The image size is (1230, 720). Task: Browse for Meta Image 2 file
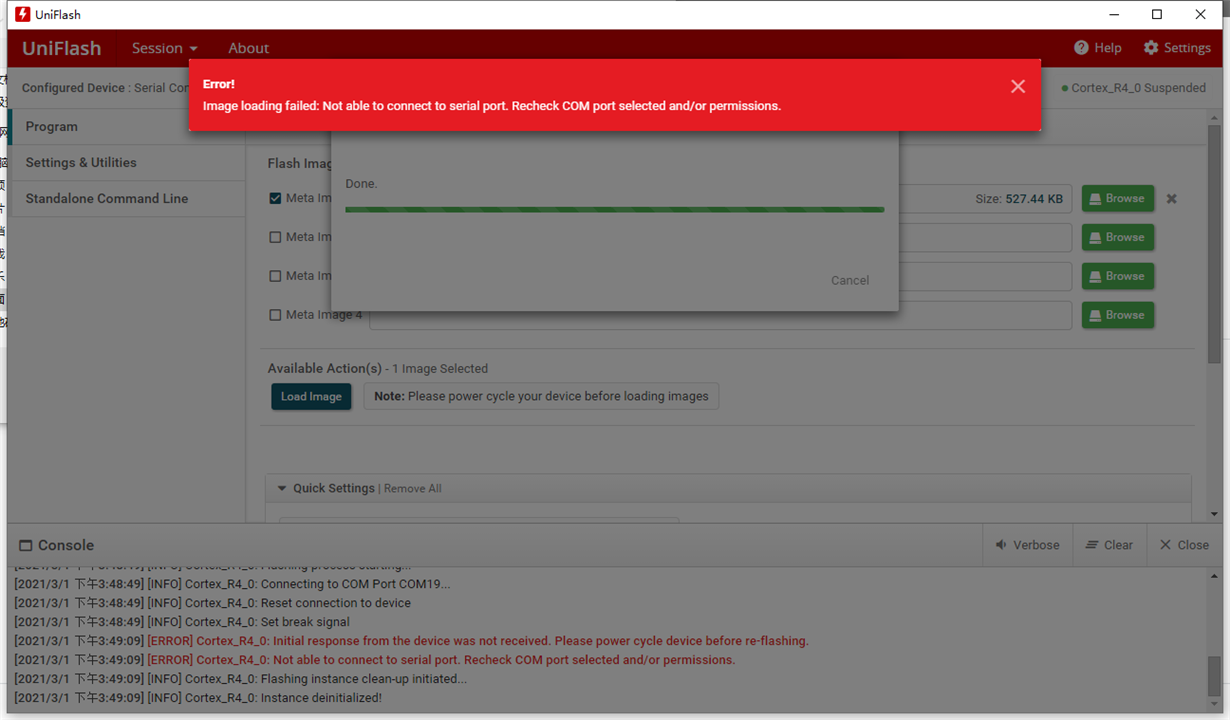[1117, 237]
